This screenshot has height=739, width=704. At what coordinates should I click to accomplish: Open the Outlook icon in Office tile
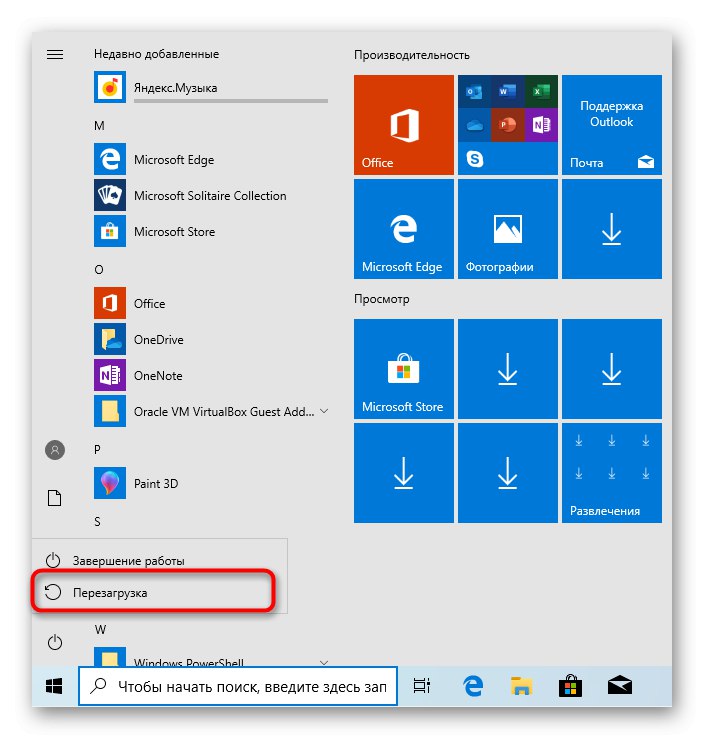click(474, 91)
